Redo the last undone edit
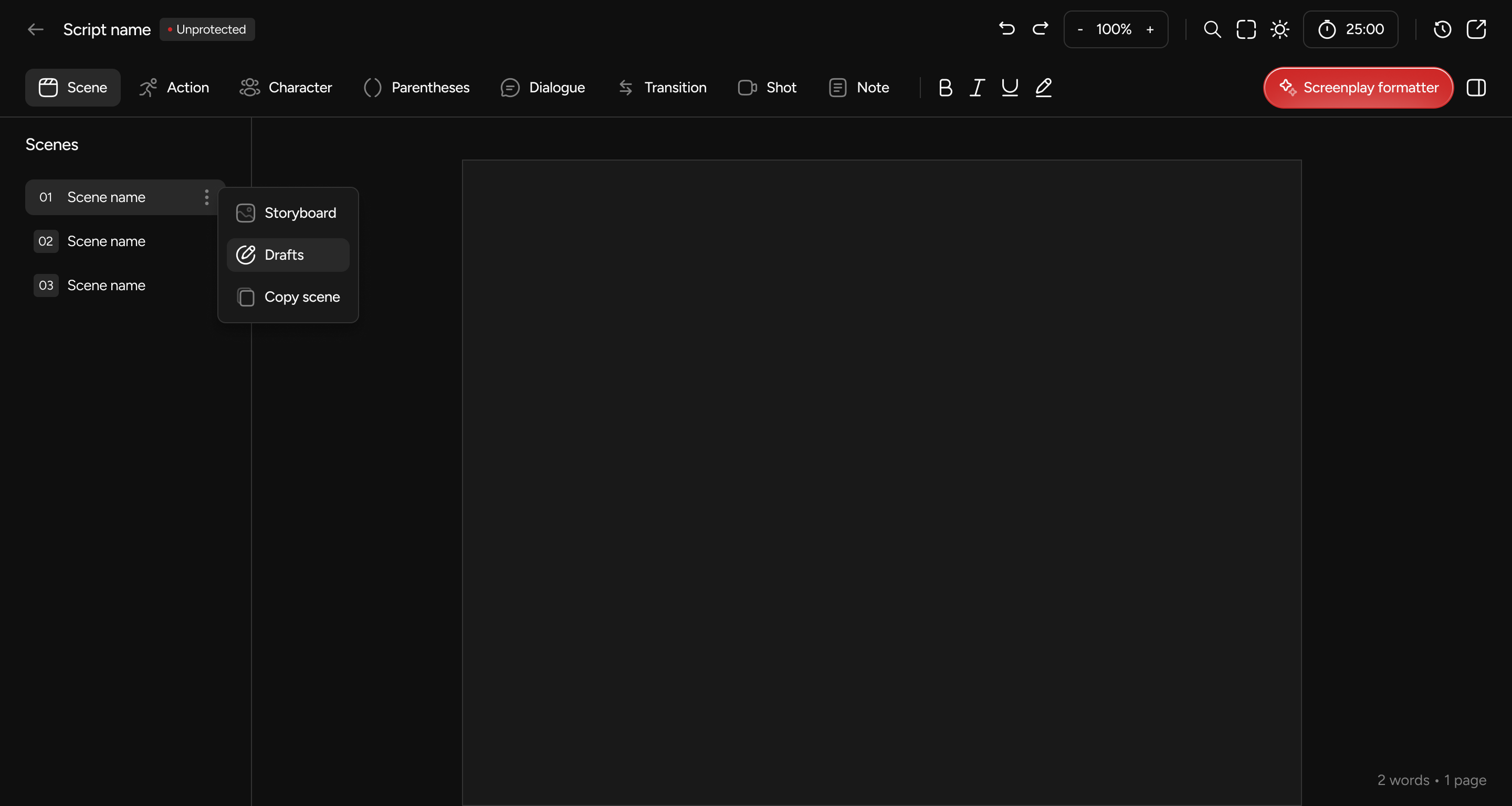The height and width of the screenshot is (806, 1512). coord(1040,29)
